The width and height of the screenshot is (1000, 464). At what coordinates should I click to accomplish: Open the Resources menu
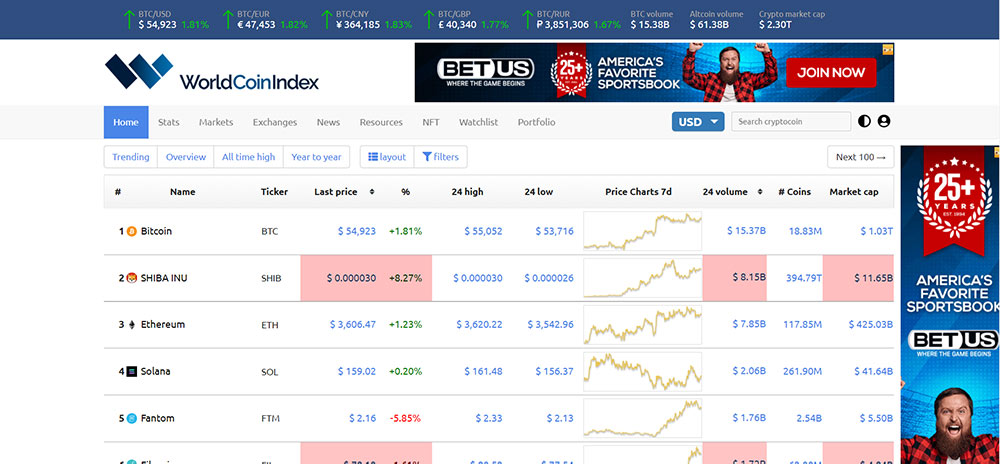click(381, 122)
